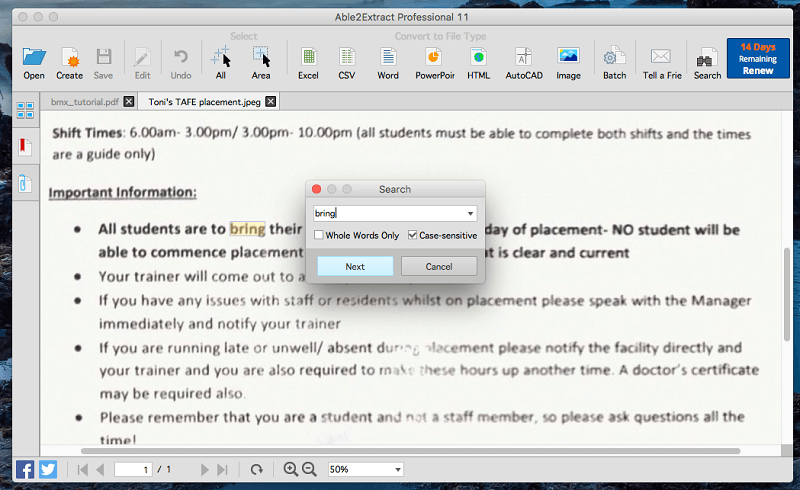Select the Toni's TAFE placement.jpeg tab
The width and height of the screenshot is (800, 490).
tap(204, 102)
